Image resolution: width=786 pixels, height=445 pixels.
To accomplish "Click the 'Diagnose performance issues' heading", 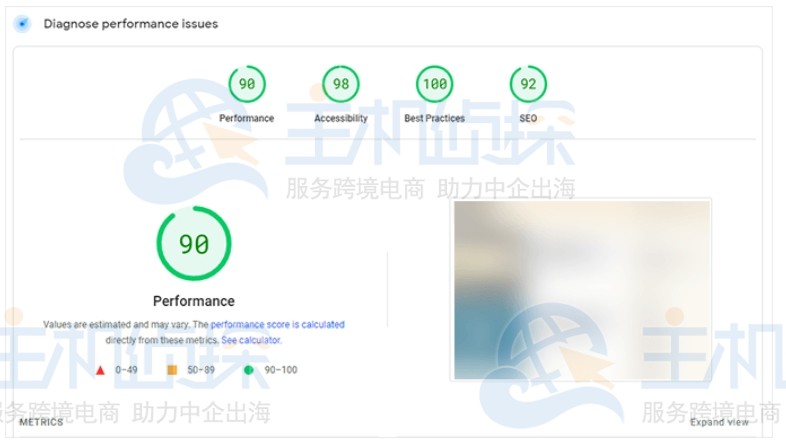I will [131, 24].
